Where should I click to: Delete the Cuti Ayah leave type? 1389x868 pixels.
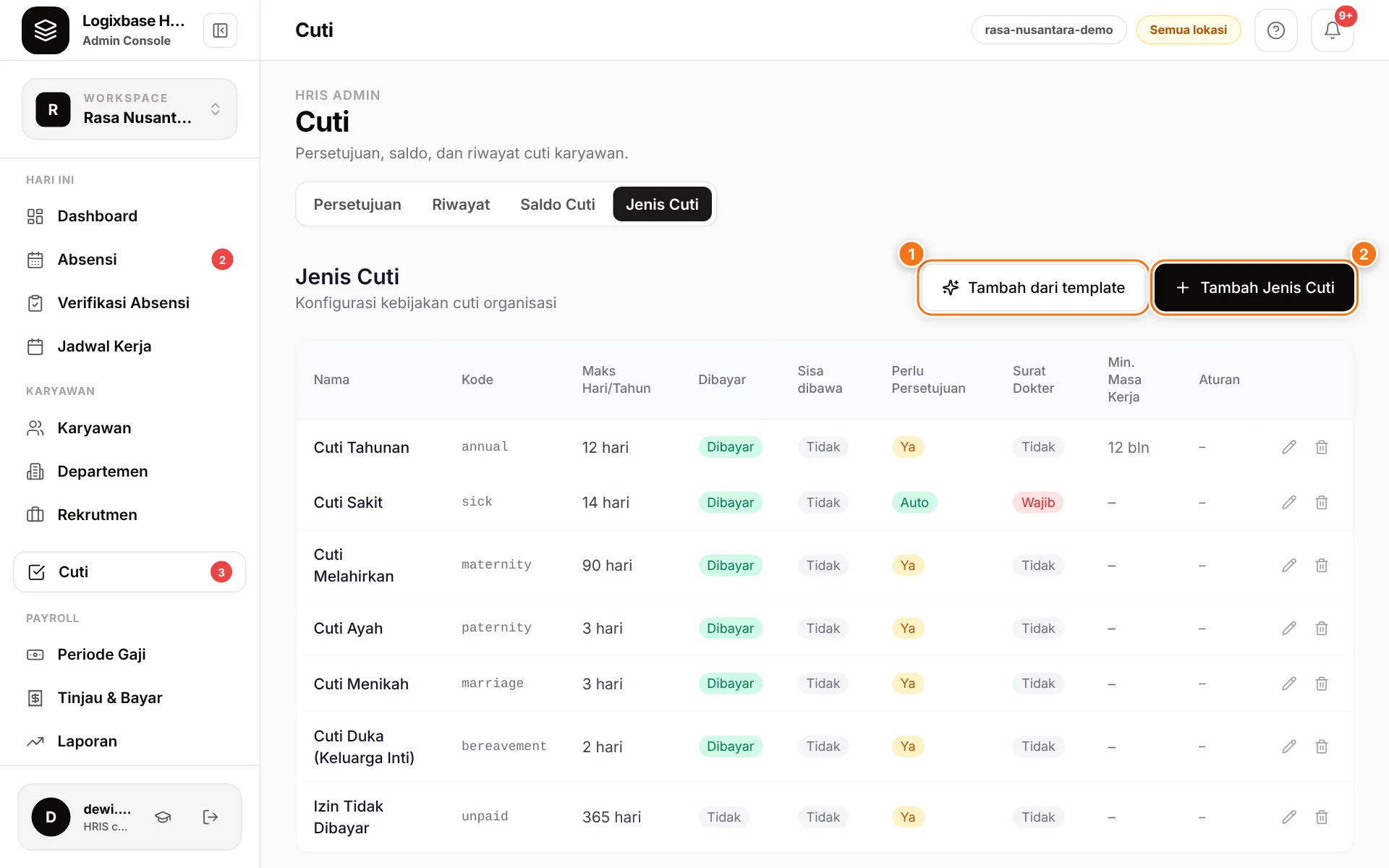(1321, 629)
